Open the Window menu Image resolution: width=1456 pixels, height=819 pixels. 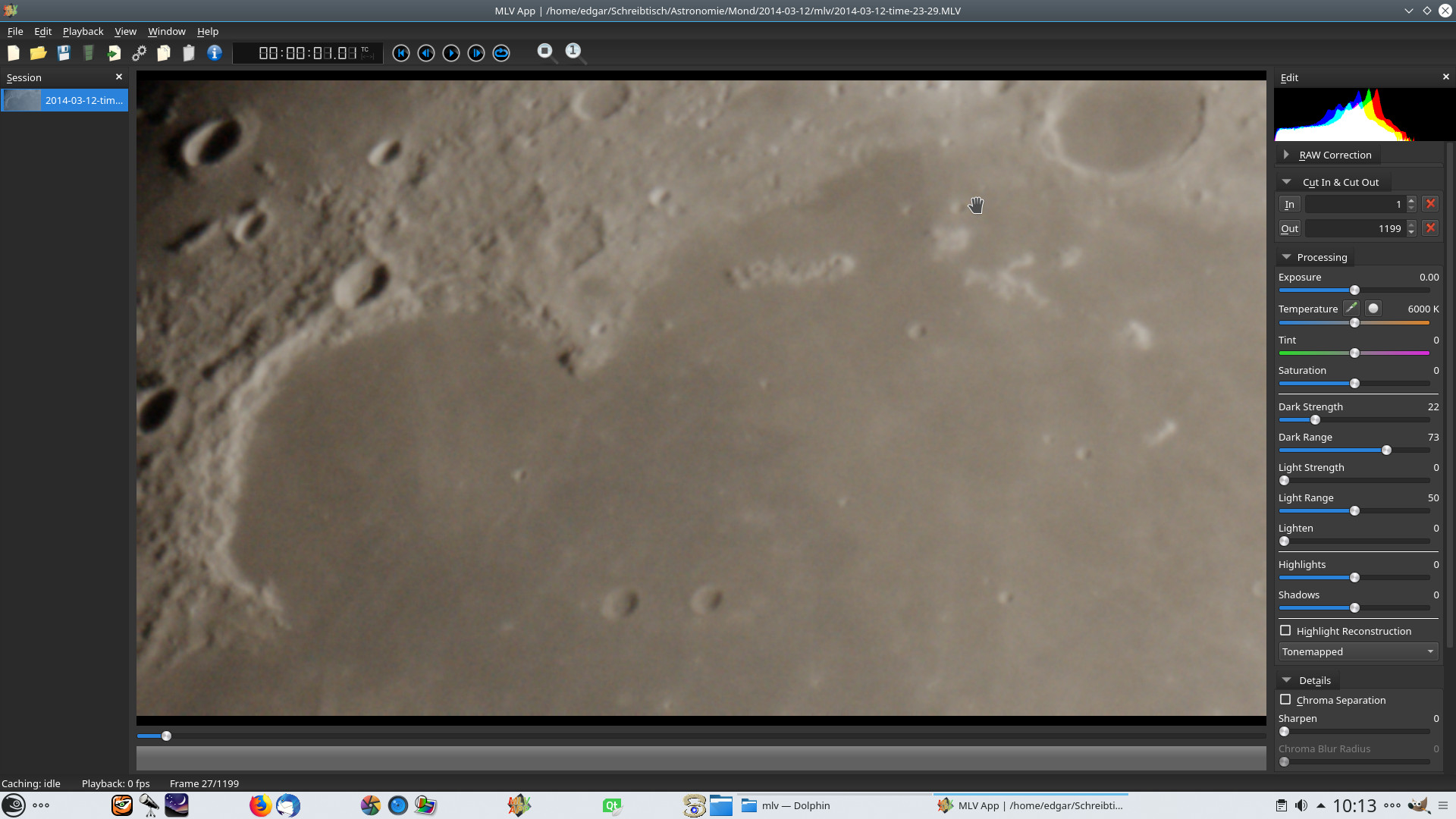pos(166,31)
